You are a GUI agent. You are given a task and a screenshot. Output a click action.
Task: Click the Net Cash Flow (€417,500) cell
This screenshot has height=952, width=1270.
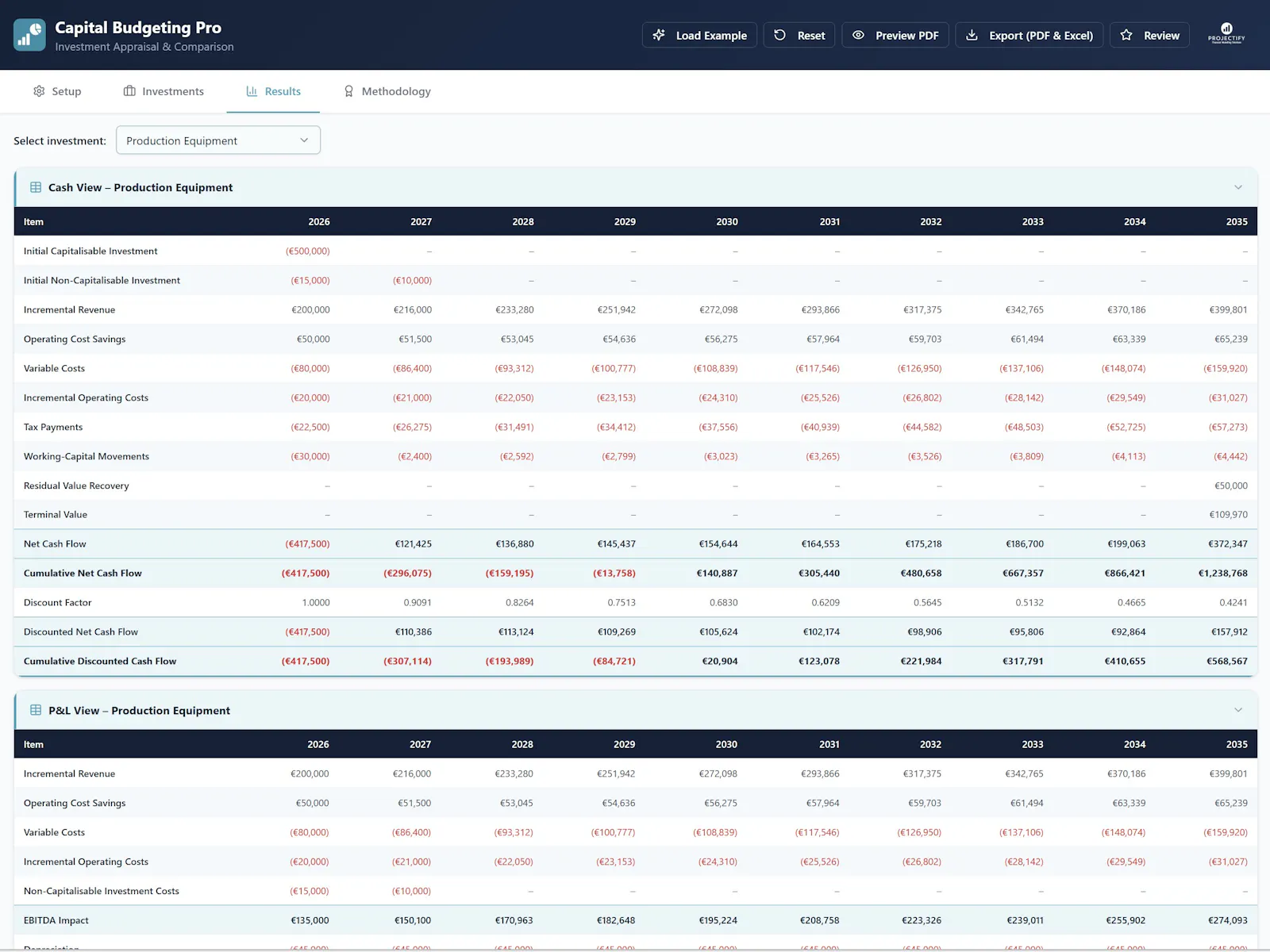pyautogui.click(x=308, y=543)
